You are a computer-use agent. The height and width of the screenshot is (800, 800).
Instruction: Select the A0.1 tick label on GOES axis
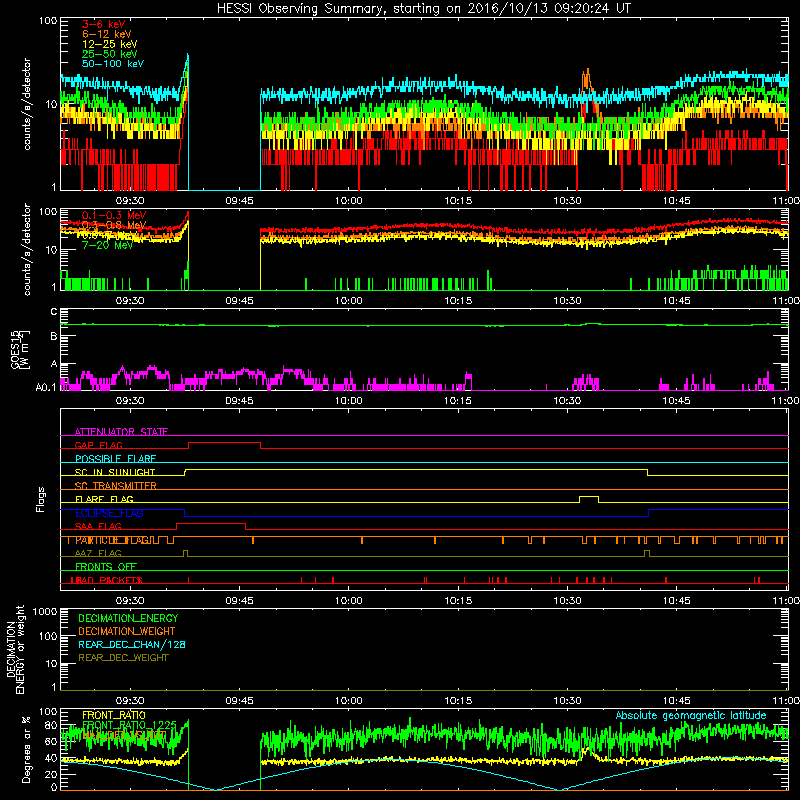[46, 388]
